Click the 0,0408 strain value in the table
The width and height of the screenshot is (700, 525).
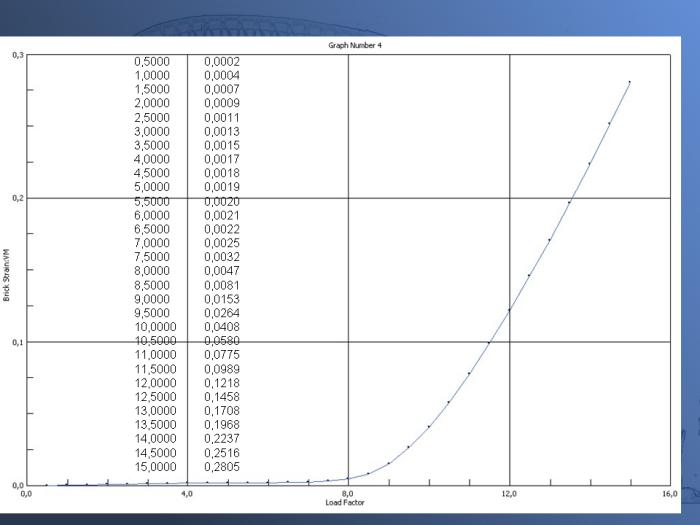pyautogui.click(x=221, y=326)
